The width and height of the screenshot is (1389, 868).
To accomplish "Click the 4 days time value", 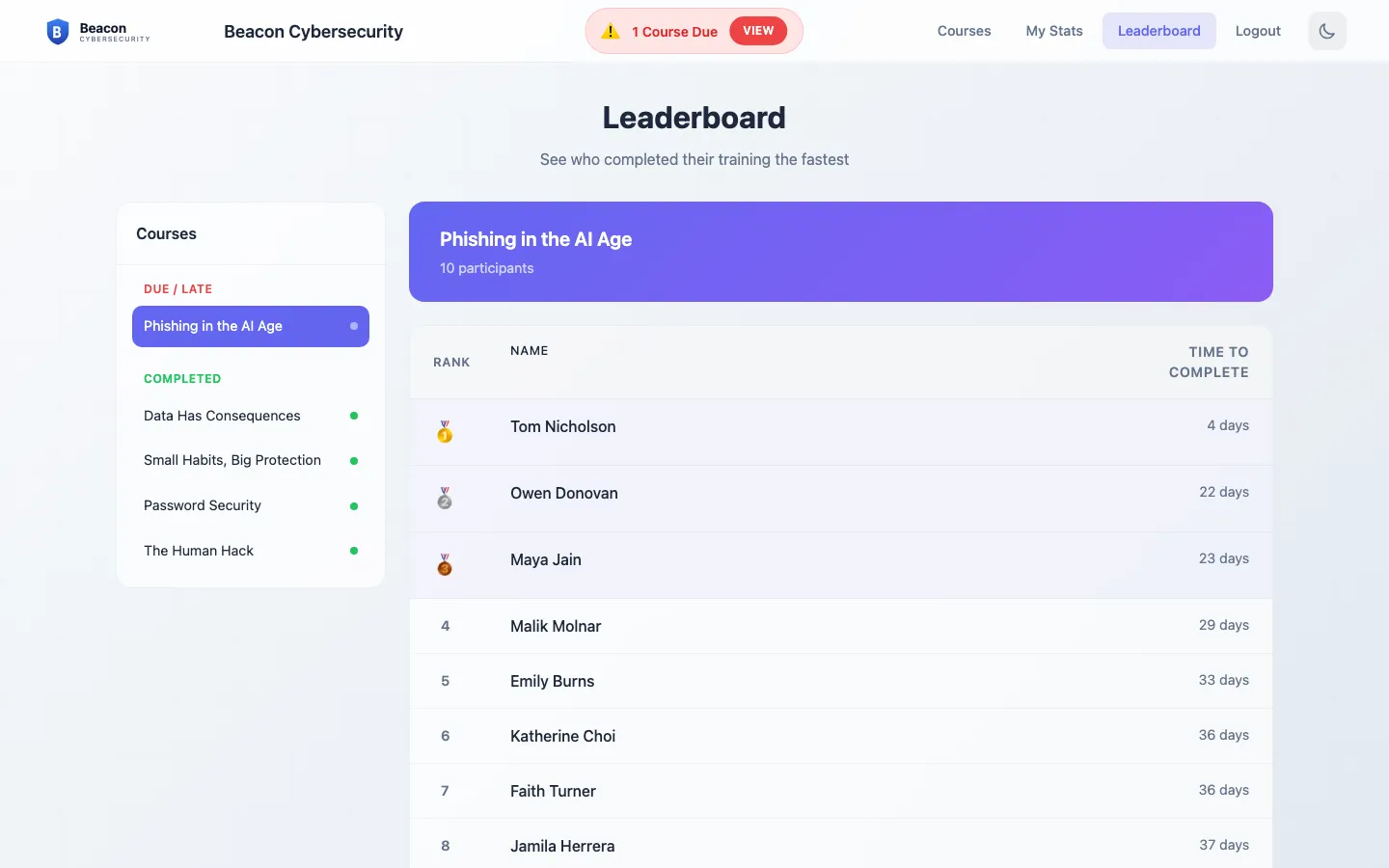I will (1228, 425).
